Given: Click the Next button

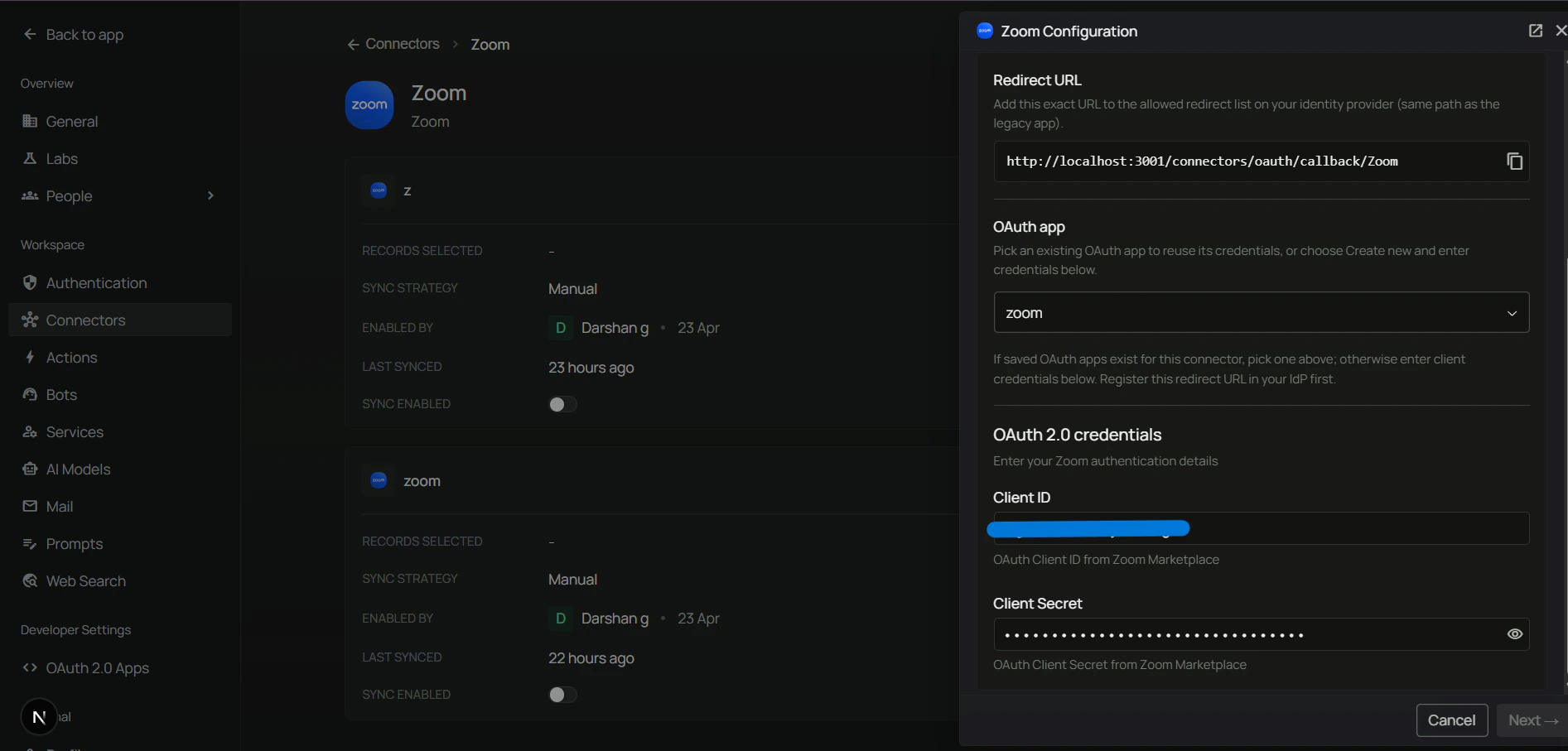Looking at the screenshot, I should pyautogui.click(x=1532, y=720).
